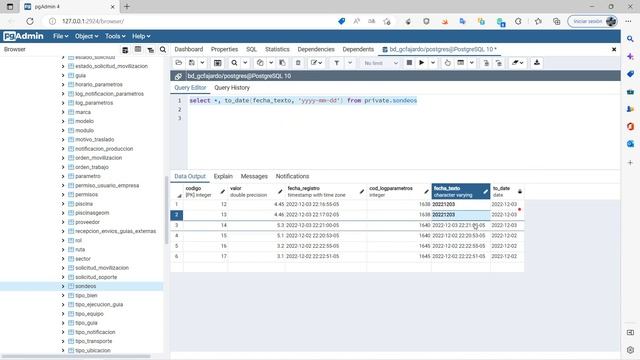Click the Explain Analyze toolbar icon
Image resolution: width=640 pixels, height=360 pixels.
461,63
